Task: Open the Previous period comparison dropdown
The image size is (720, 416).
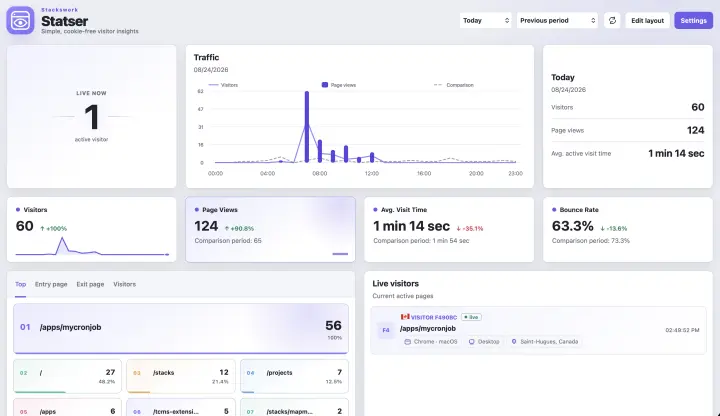Action: pyautogui.click(x=557, y=20)
